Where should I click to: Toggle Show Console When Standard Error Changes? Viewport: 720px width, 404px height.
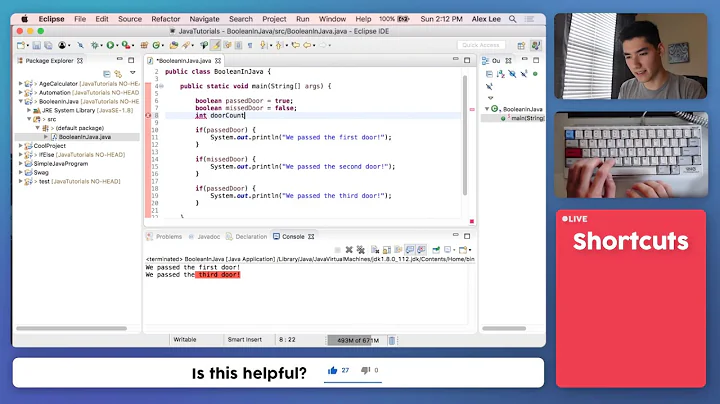[421, 250]
